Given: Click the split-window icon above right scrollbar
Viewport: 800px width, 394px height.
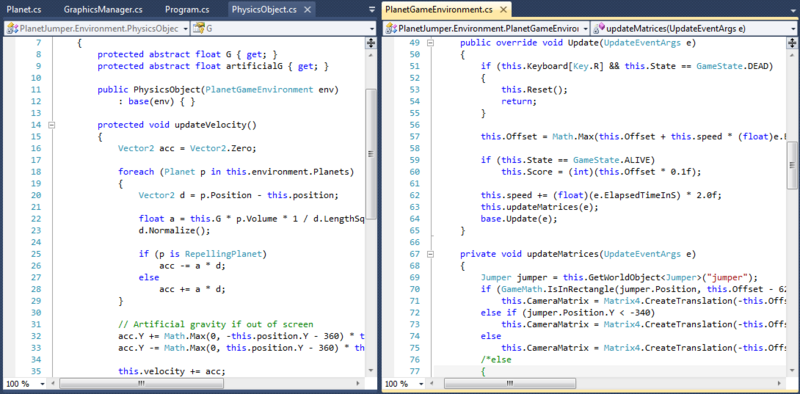Looking at the screenshot, I should click(x=792, y=43).
